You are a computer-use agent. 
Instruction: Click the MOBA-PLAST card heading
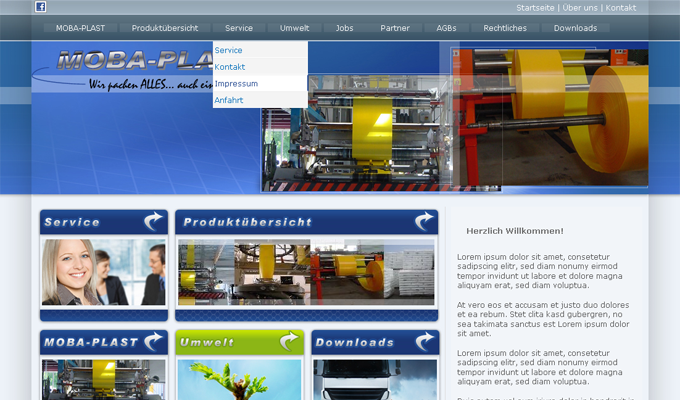point(91,342)
